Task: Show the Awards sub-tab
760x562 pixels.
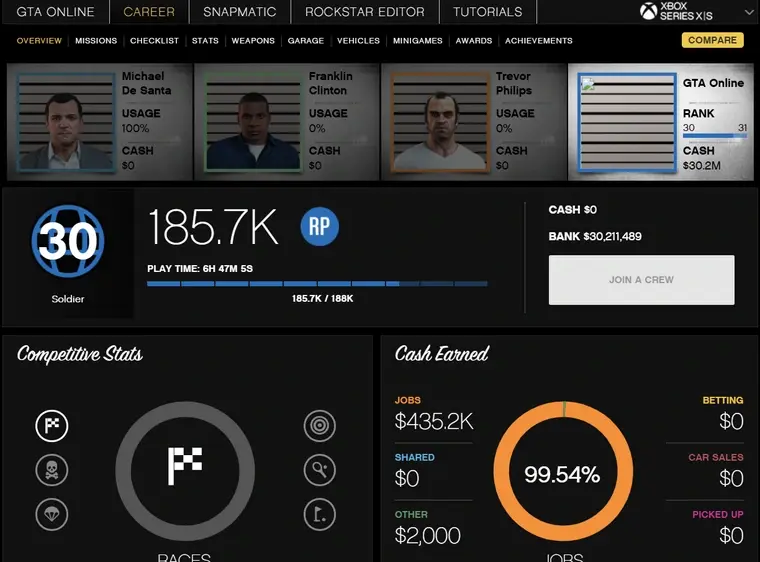Action: (474, 41)
